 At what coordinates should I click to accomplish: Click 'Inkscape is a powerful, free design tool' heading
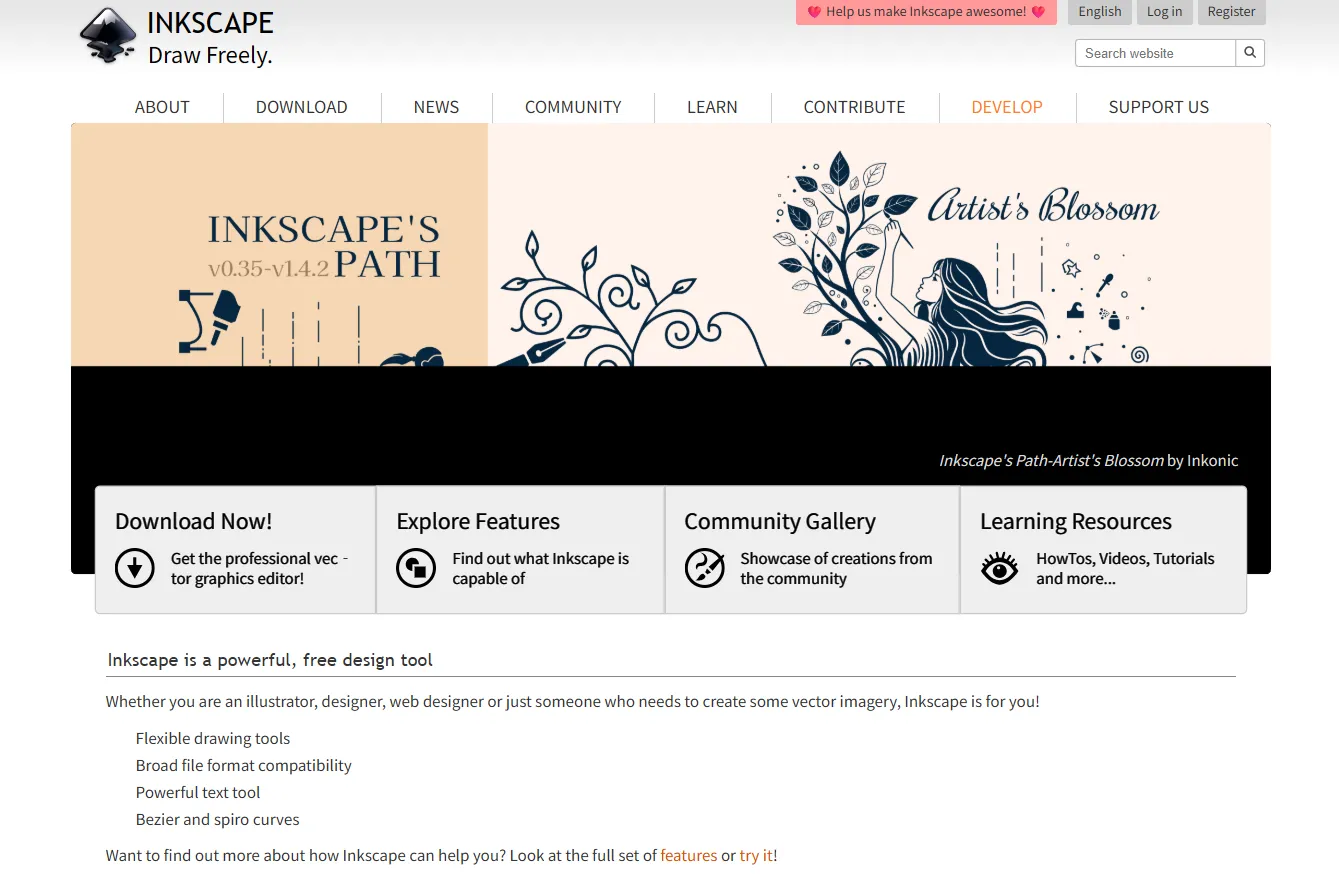270,660
